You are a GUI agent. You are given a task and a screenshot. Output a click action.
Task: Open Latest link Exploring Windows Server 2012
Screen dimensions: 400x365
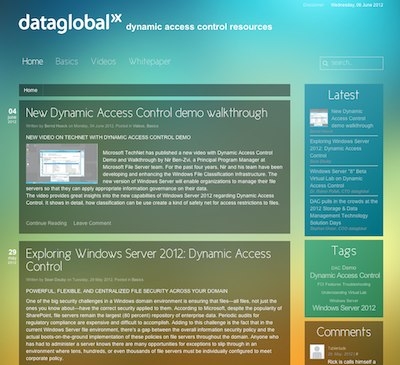[x=339, y=148]
